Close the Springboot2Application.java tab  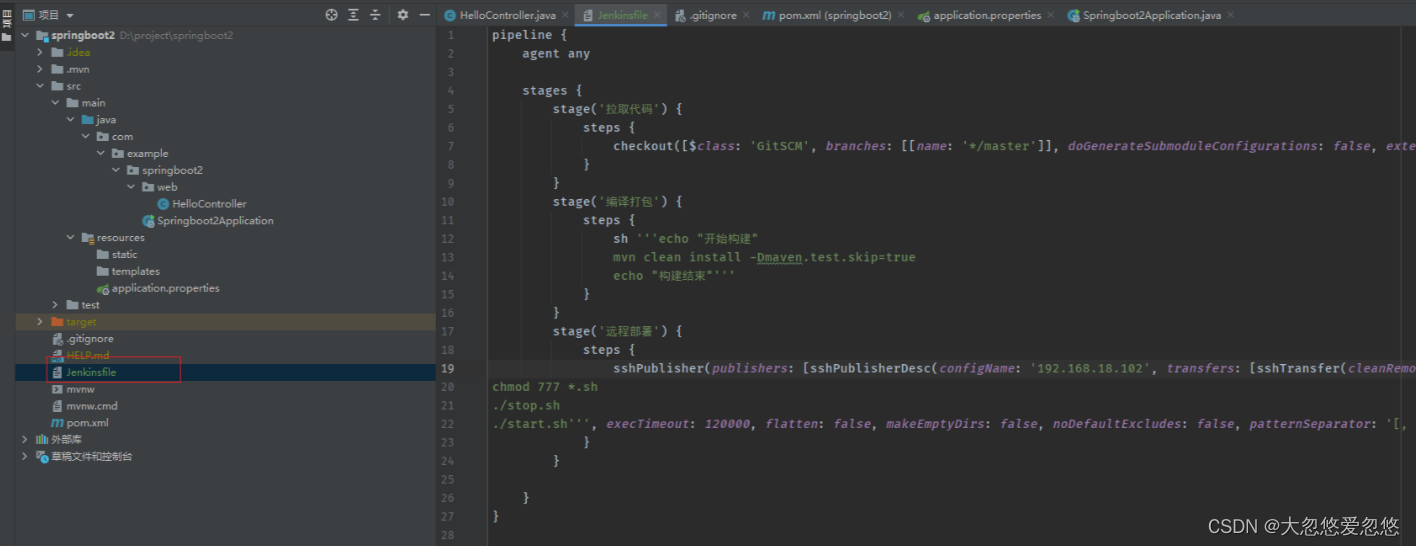pos(1230,15)
